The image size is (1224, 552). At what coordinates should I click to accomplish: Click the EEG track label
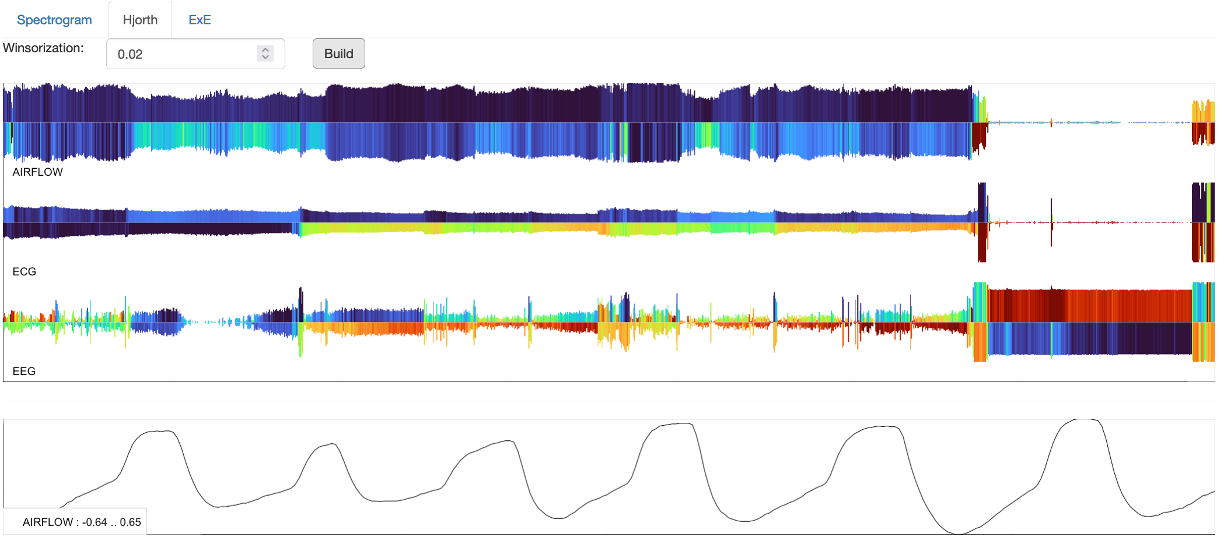click(x=24, y=371)
